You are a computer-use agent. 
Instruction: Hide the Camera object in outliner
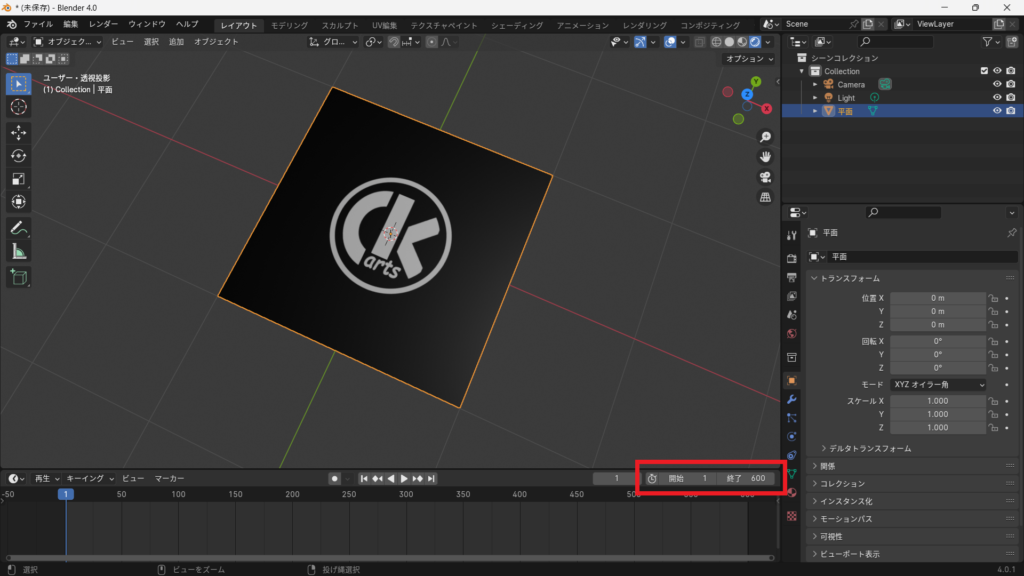(996, 84)
